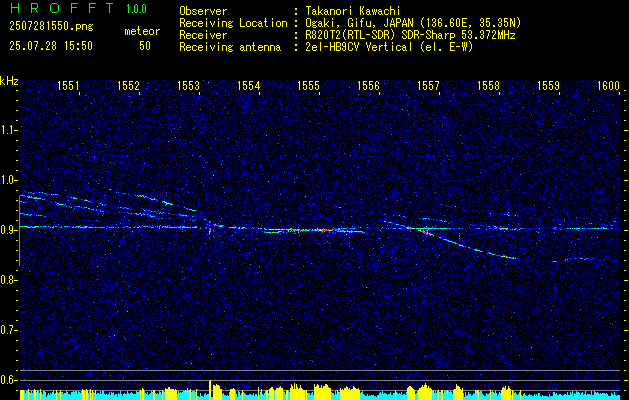Click the 0.8 kHz frequency tick label
This screenshot has height=400, width=629.
8,280
